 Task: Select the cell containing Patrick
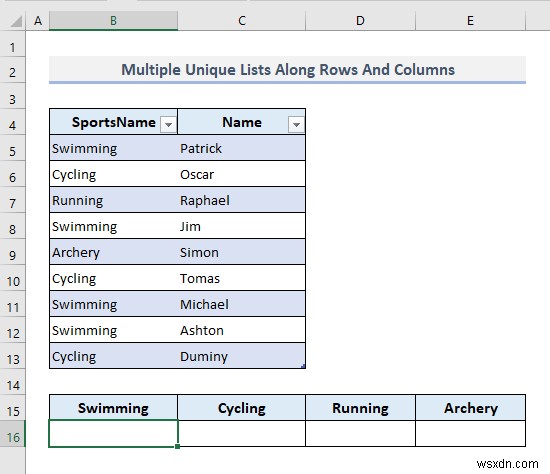(x=242, y=148)
